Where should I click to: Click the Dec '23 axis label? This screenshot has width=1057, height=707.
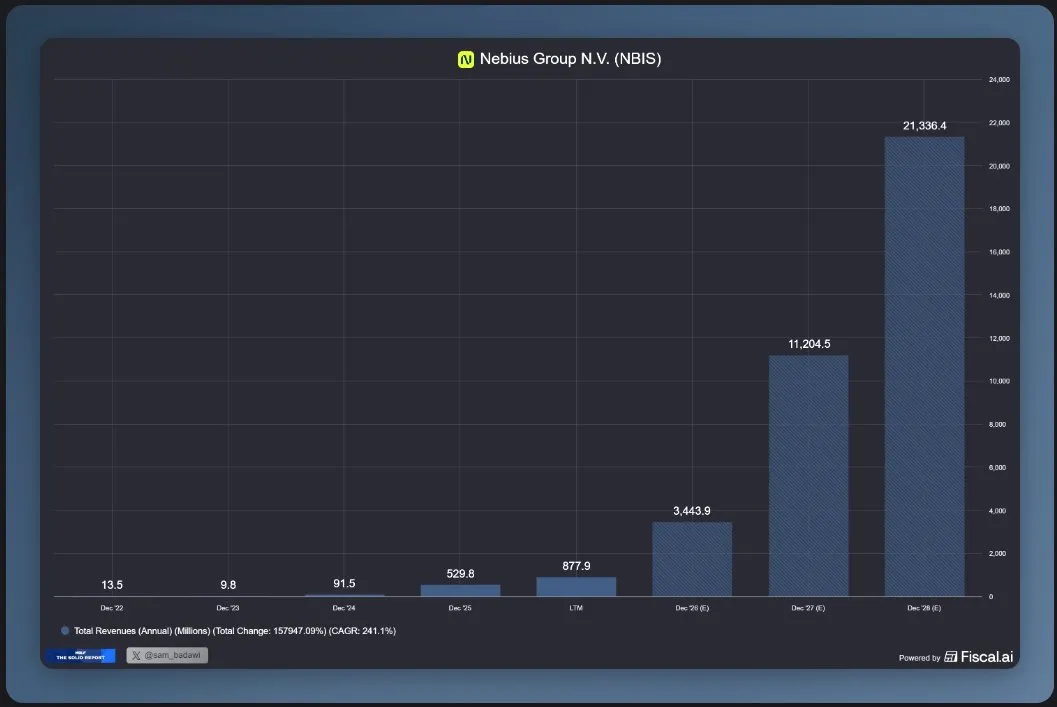pos(228,608)
